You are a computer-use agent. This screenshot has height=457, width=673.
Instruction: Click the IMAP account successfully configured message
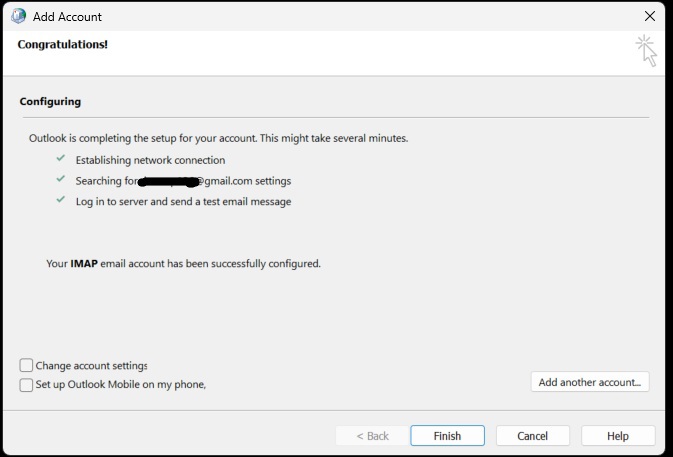[x=183, y=263]
